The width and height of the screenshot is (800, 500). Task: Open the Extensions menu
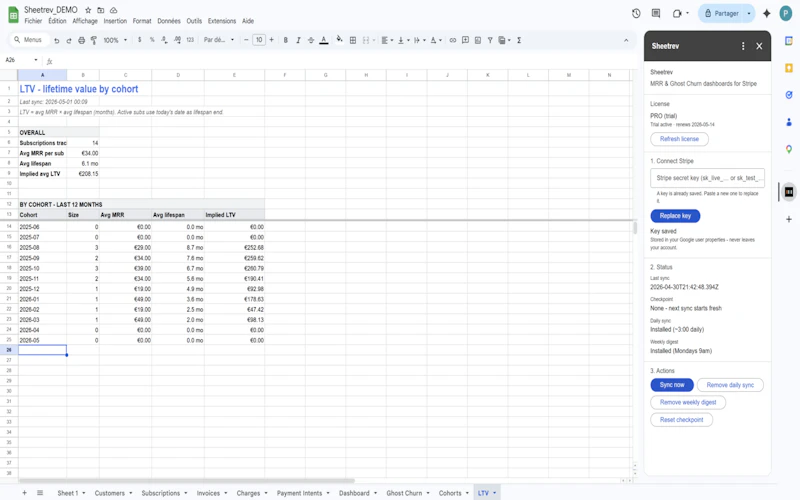pyautogui.click(x=222, y=21)
